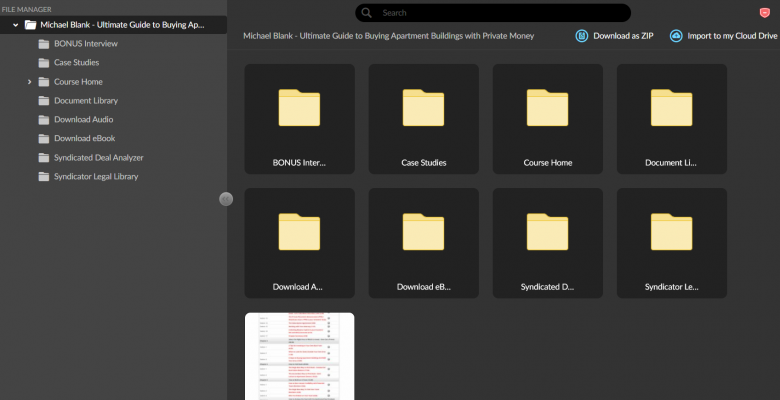
Task: Select Document Library in the sidebar tree
Action: coord(86,100)
